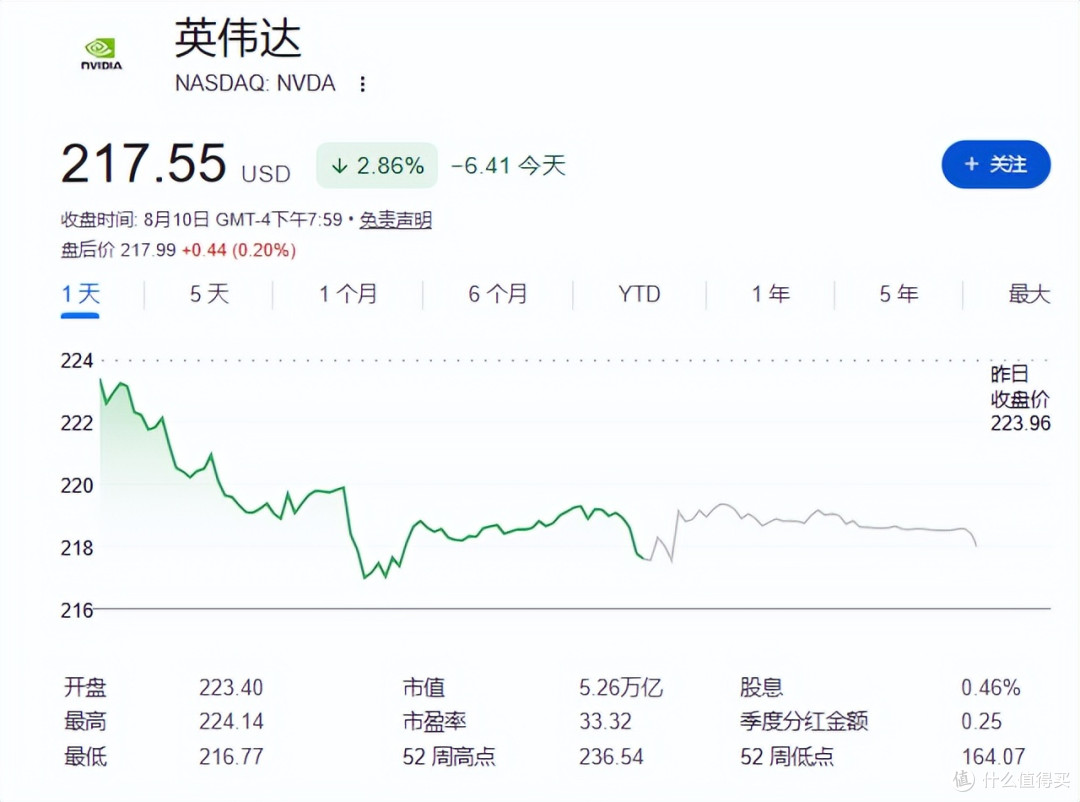The image size is (1080, 802).
Task: Switch to the YTD tab
Action: click(639, 294)
